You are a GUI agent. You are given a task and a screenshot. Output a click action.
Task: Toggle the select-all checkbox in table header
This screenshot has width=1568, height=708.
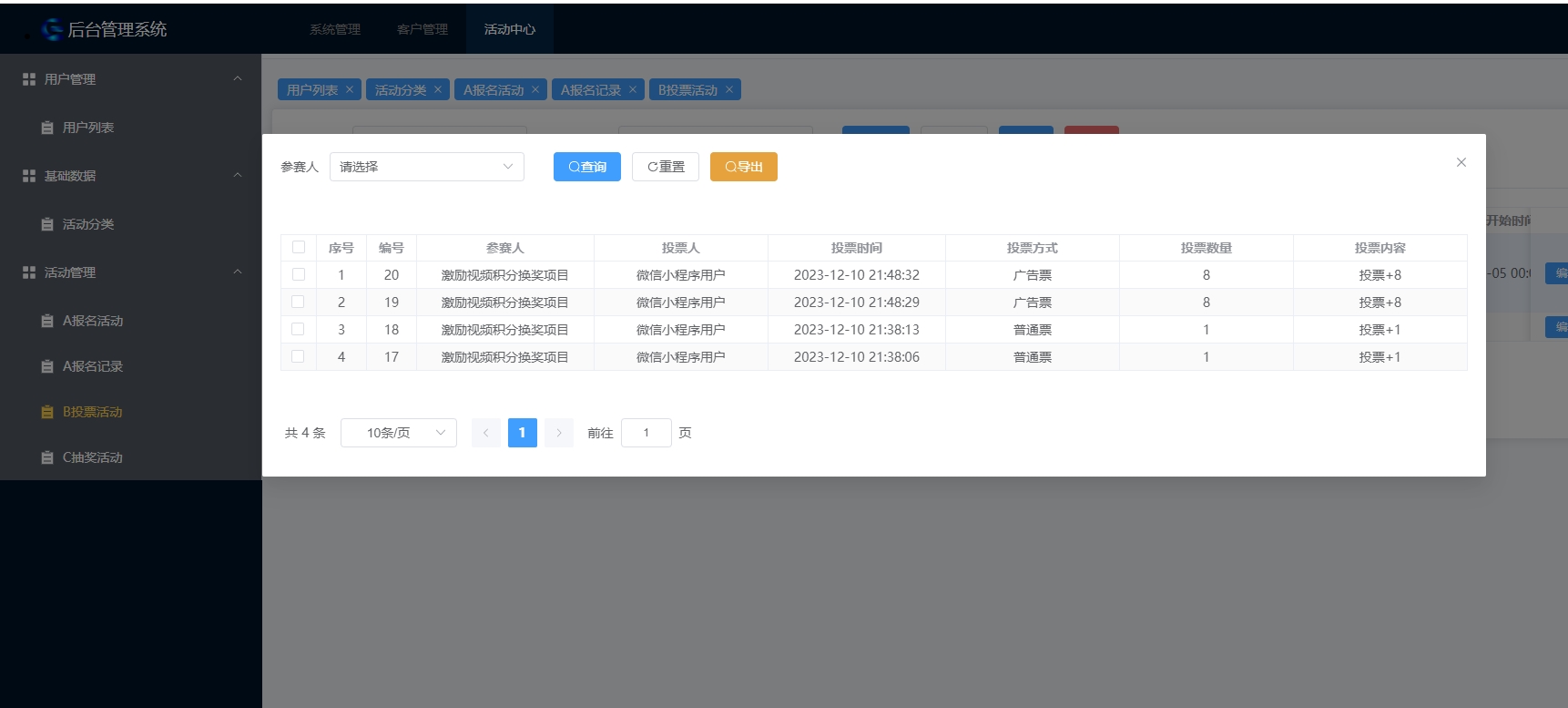299,247
